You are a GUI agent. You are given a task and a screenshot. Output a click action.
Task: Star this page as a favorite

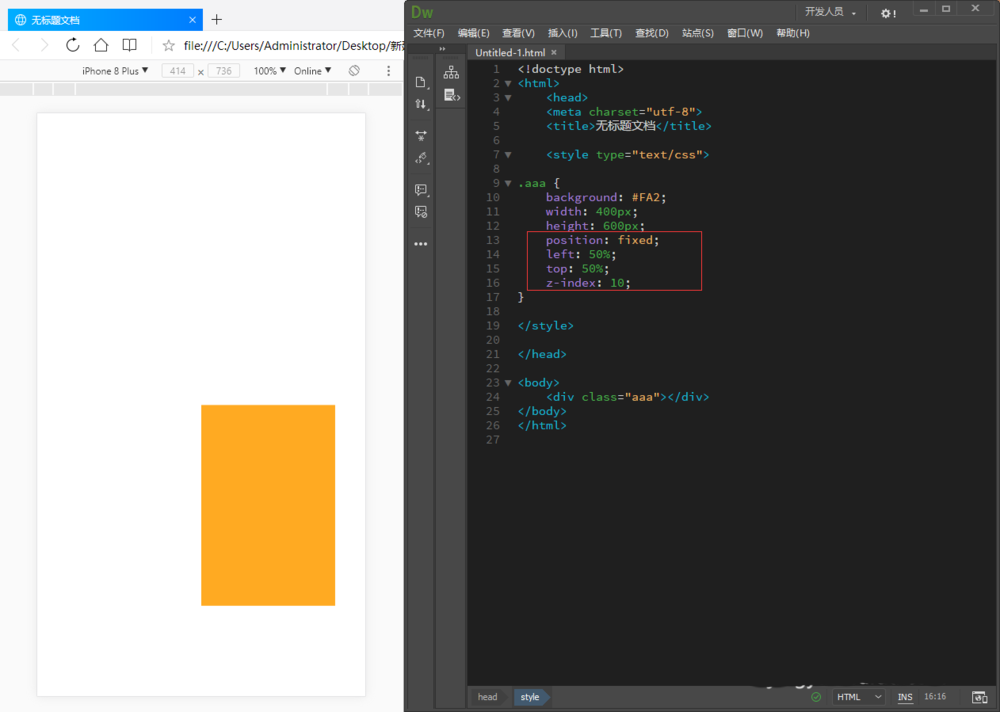(x=168, y=45)
